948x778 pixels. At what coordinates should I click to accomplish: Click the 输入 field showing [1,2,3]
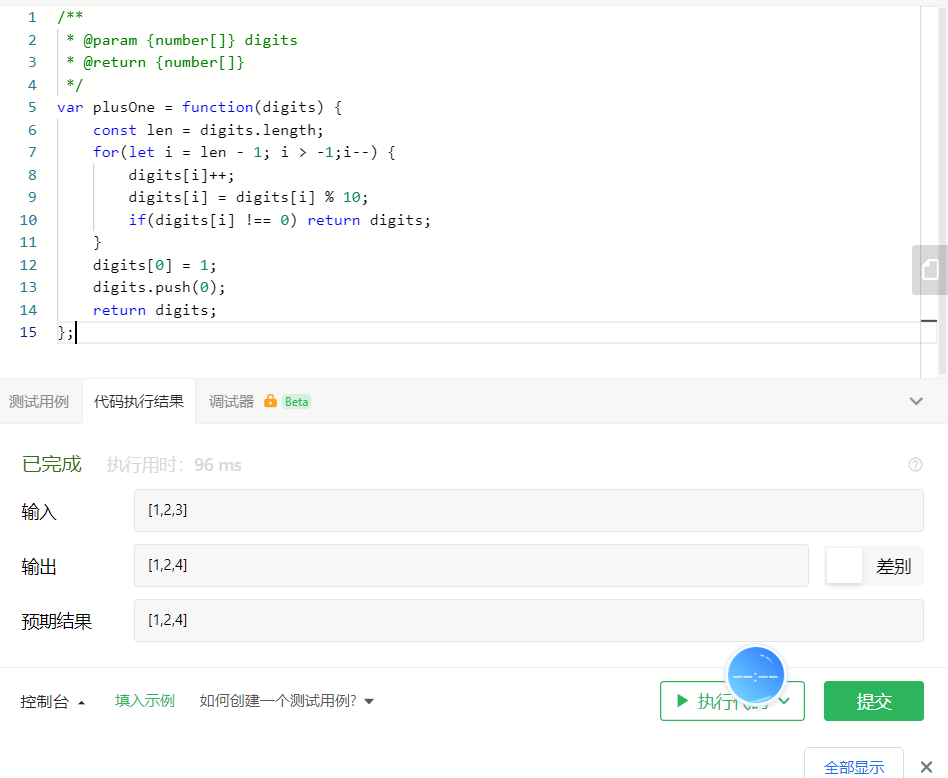528,510
